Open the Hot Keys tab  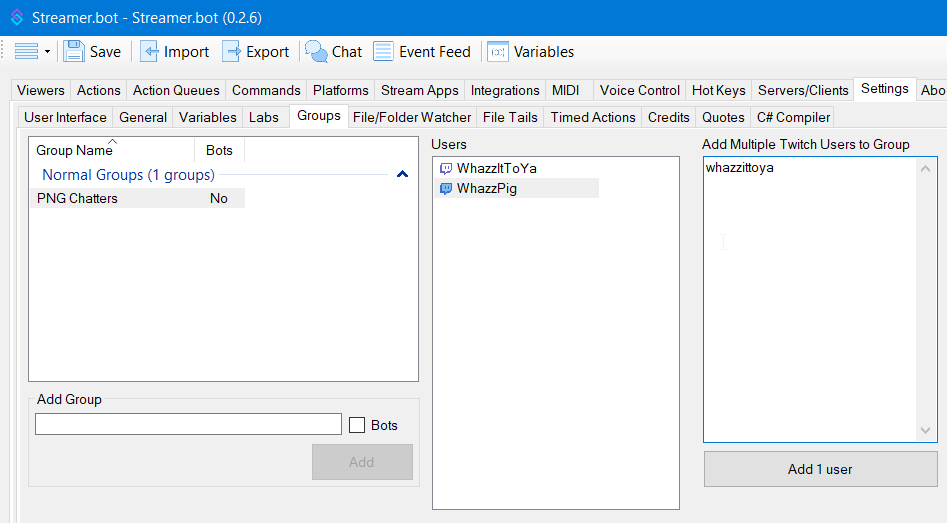tap(718, 90)
